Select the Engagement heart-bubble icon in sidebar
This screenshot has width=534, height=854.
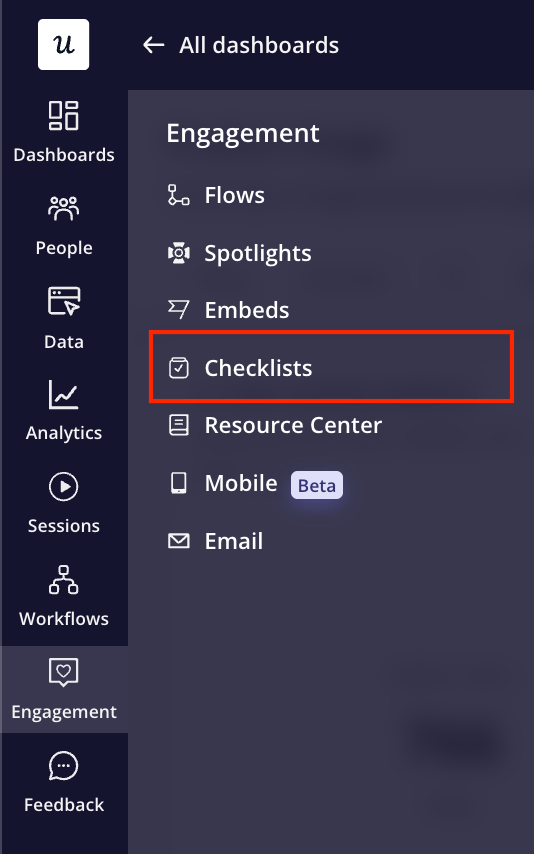pyautogui.click(x=64, y=672)
